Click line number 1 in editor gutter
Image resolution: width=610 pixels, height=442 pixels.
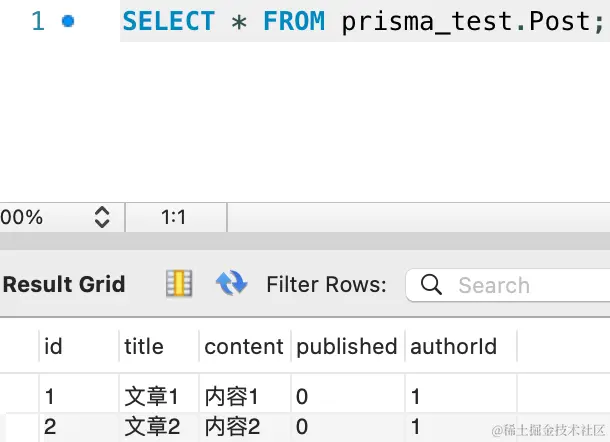click(38, 21)
